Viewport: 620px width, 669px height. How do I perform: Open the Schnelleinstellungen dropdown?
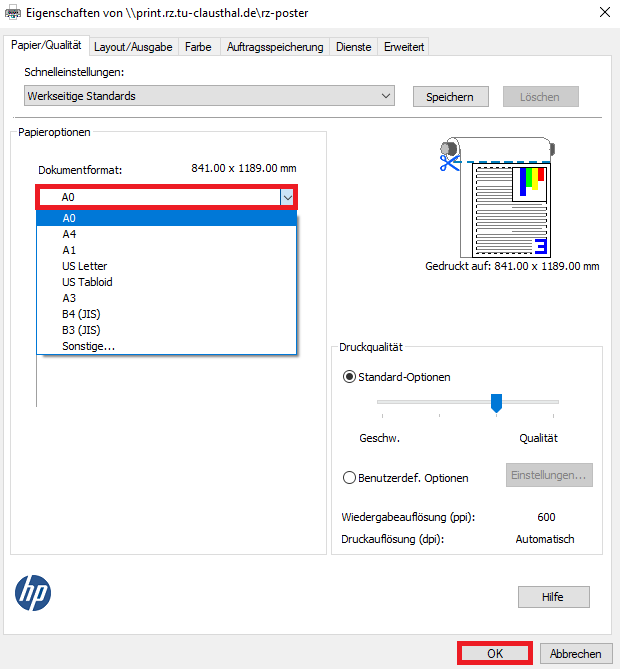pos(209,96)
